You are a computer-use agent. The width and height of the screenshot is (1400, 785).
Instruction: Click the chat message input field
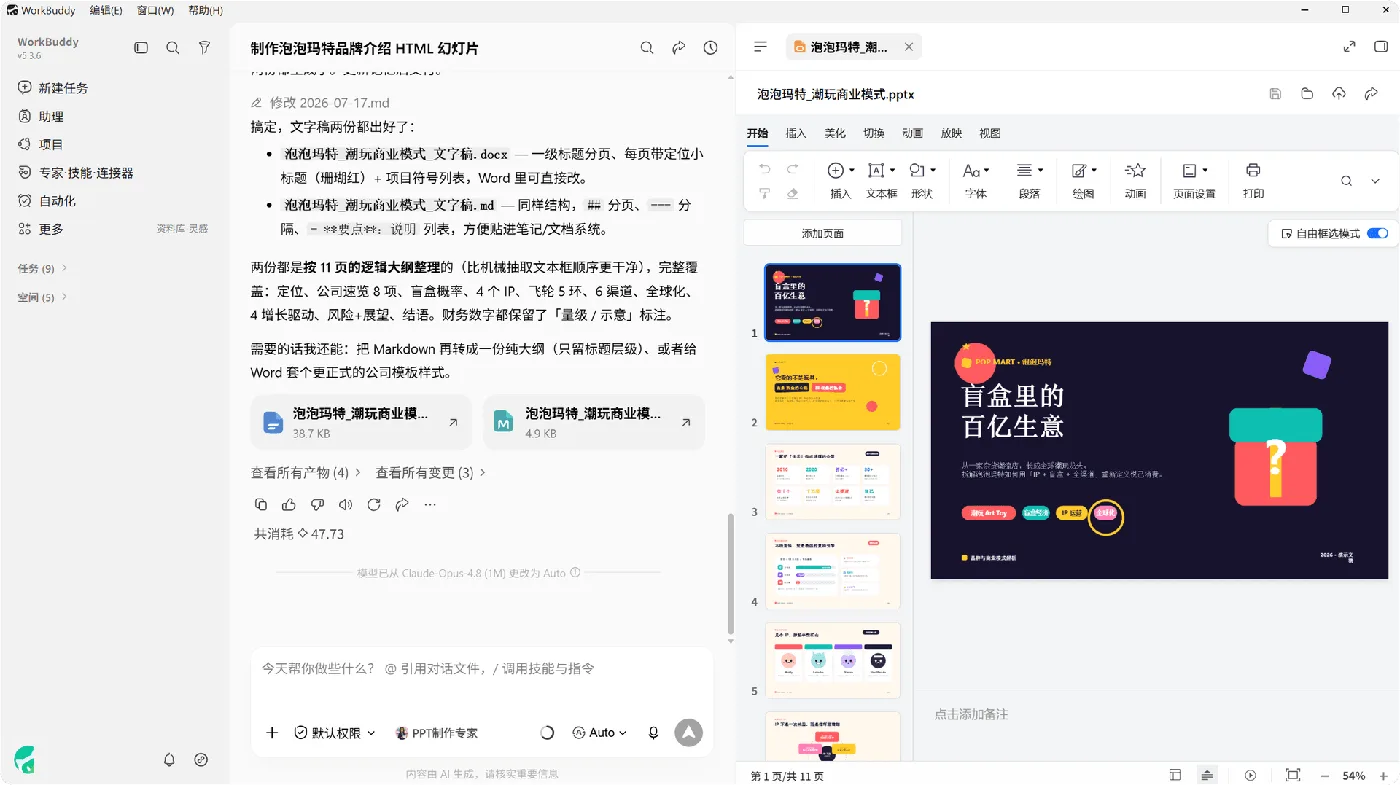482,669
